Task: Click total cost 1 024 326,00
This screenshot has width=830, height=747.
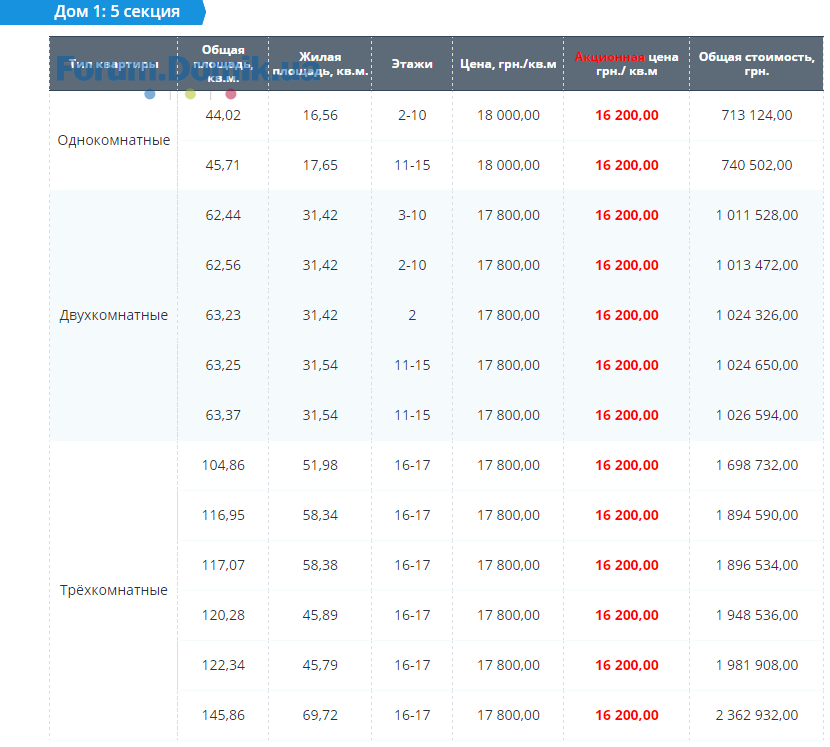Action: 756,316
